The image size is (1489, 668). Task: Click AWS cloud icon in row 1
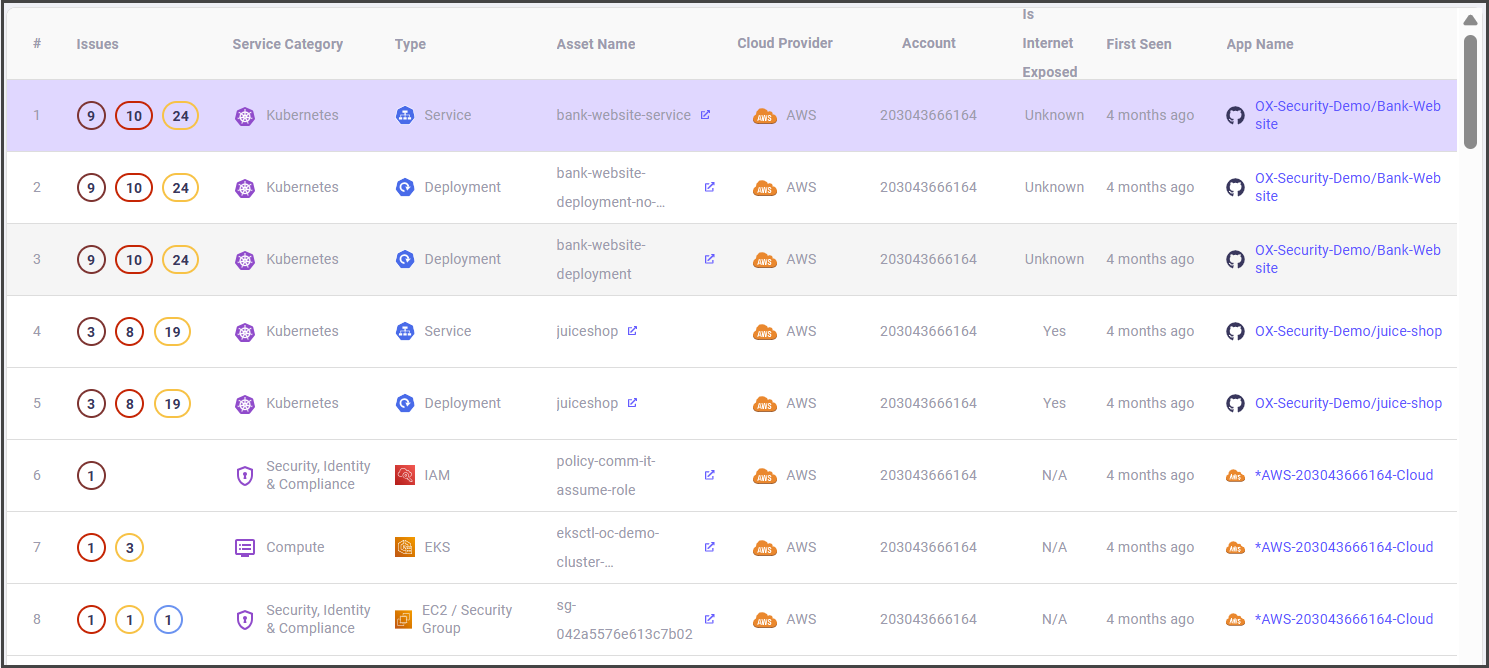click(x=765, y=116)
